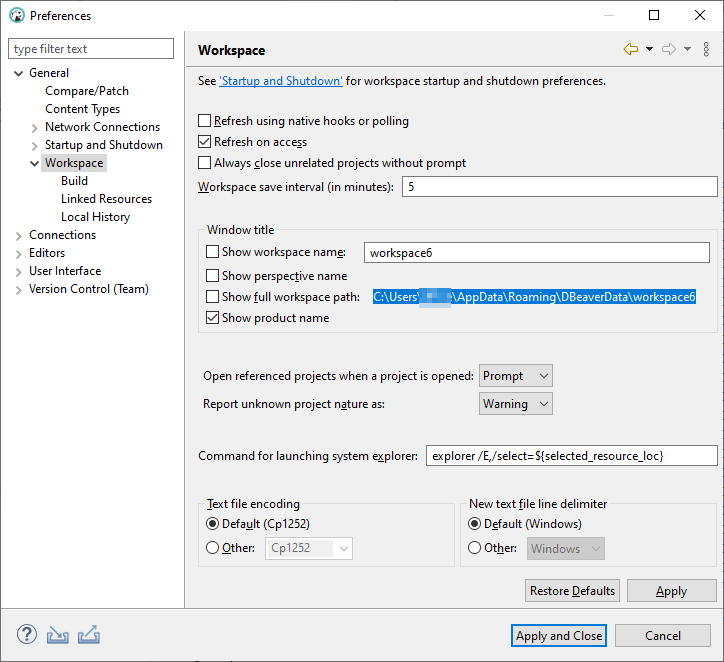Open the Prompt referenced projects dropdown
Viewport: 724px width, 662px height.
(516, 376)
